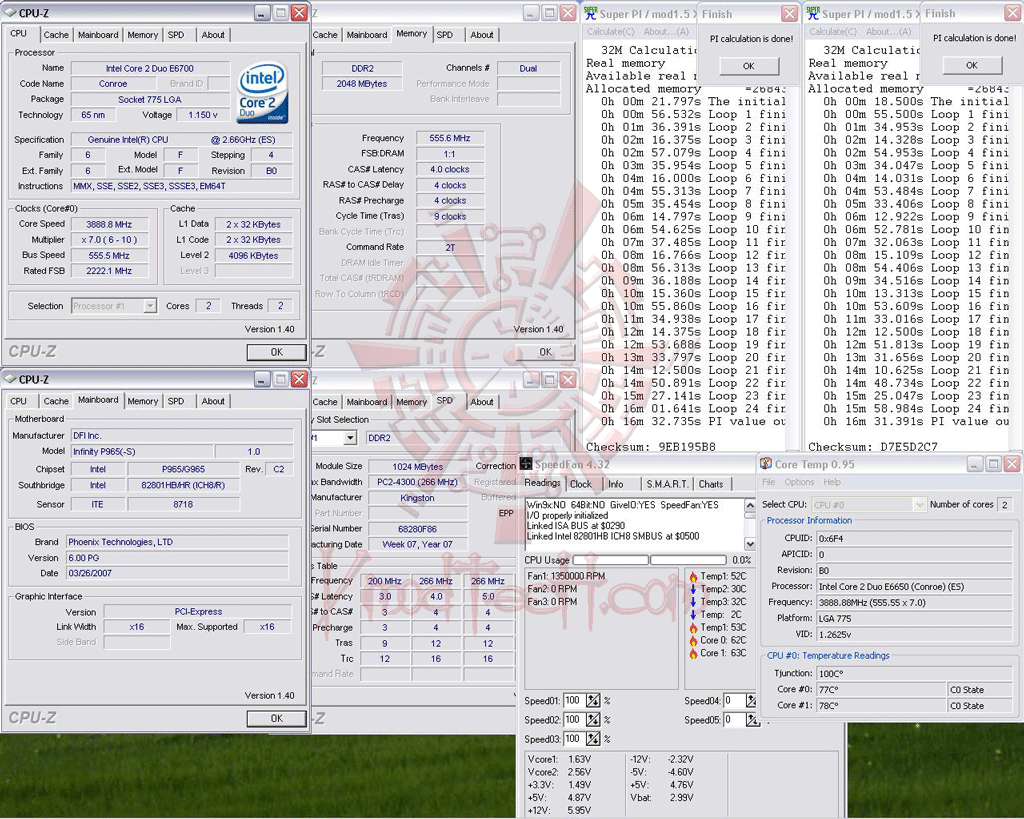Image resolution: width=1024 pixels, height=819 pixels.
Task: Select the Cache tab in the Kingston SPD CPU-Z window
Action: point(325,402)
